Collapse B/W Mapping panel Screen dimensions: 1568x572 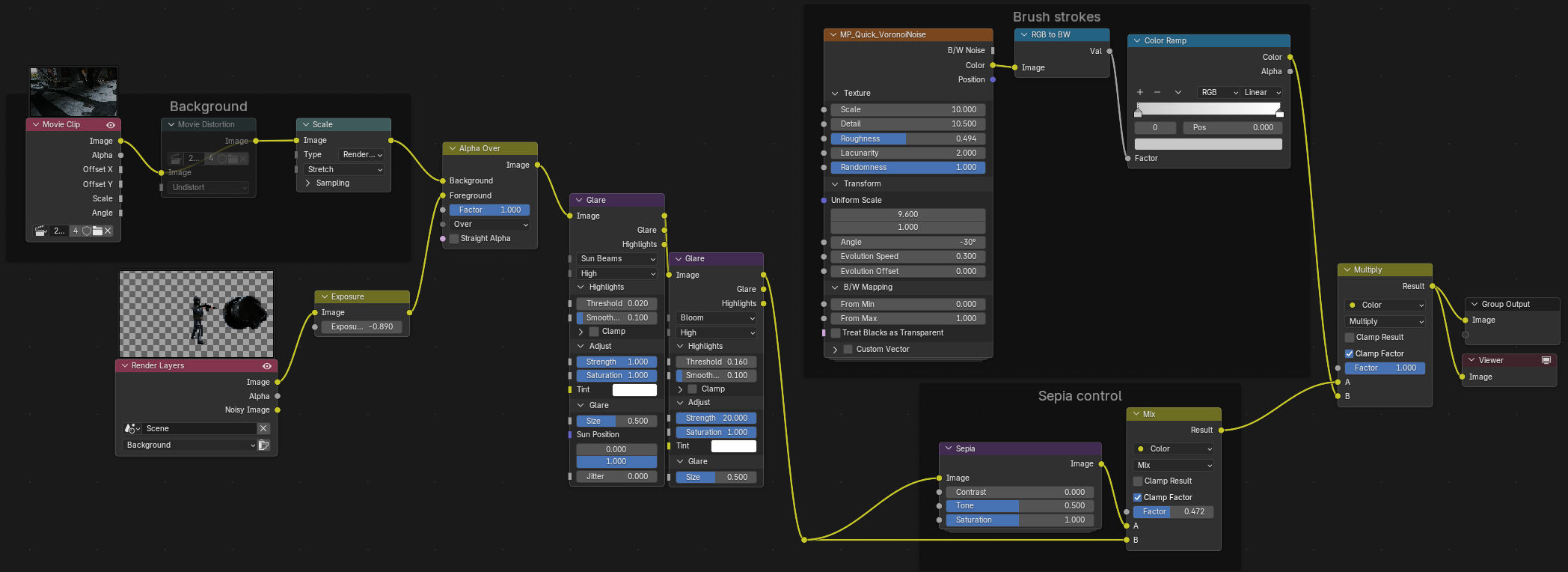(835, 287)
